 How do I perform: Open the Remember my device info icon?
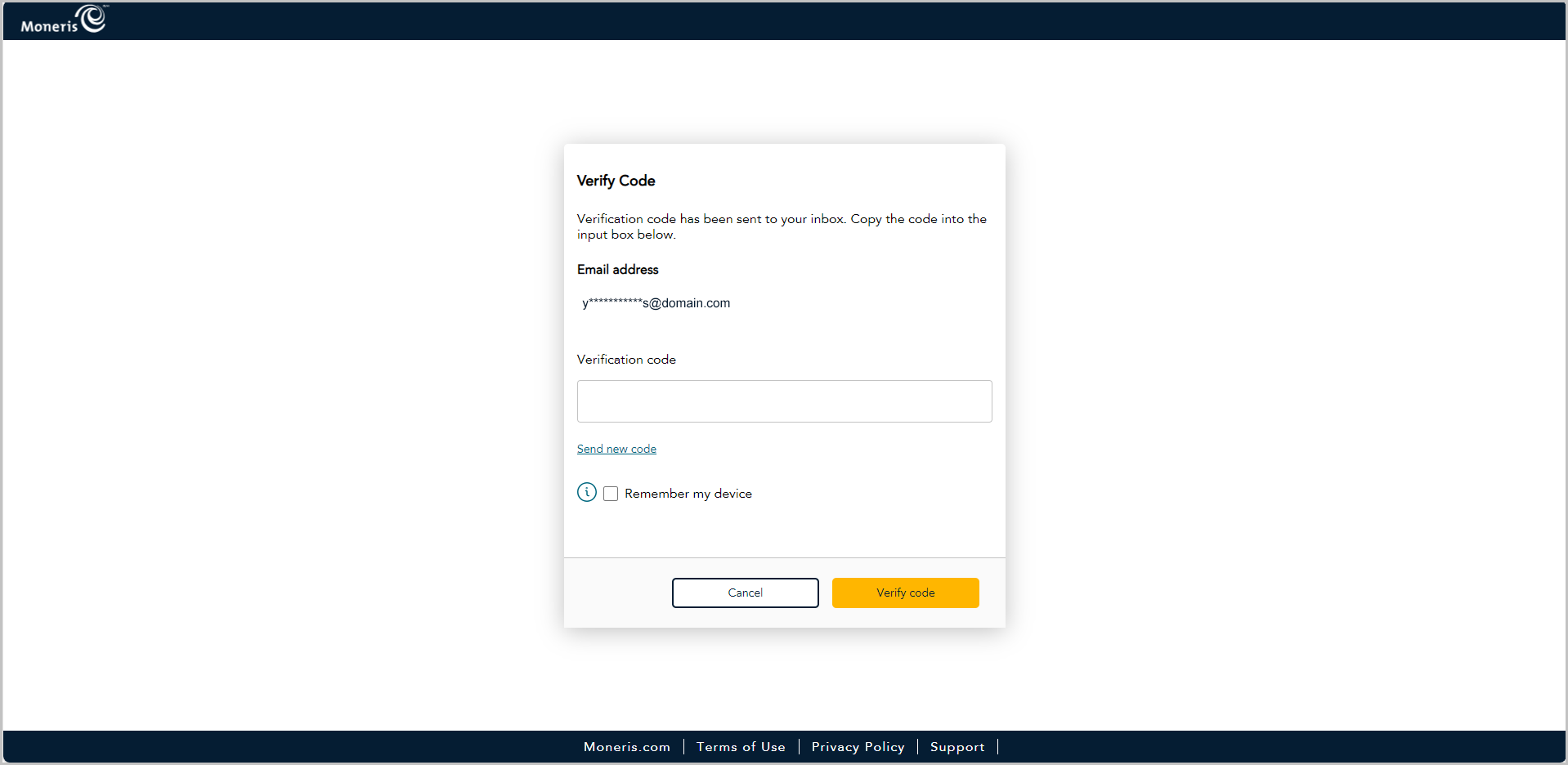click(x=587, y=492)
